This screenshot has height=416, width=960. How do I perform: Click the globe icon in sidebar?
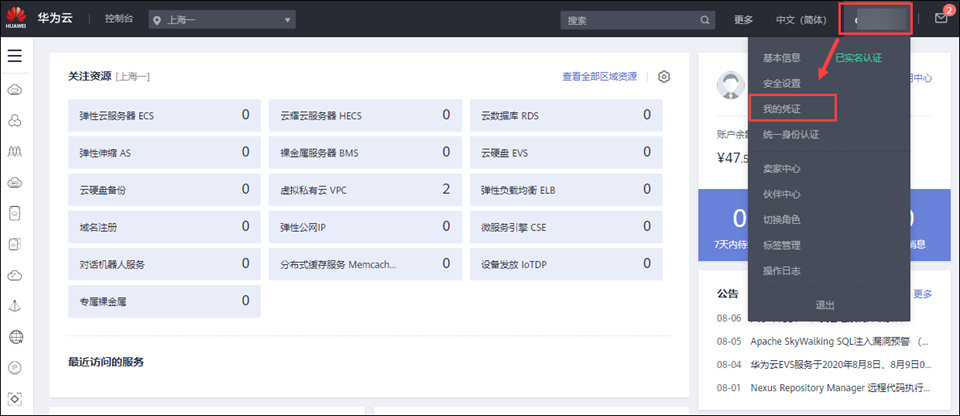(15, 337)
